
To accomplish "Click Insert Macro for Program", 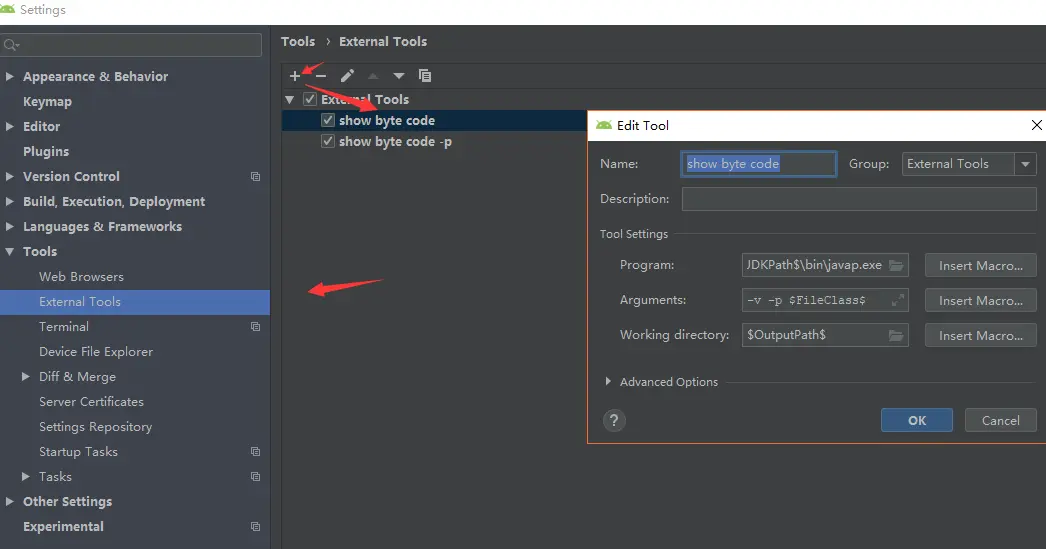I will pos(981,265).
